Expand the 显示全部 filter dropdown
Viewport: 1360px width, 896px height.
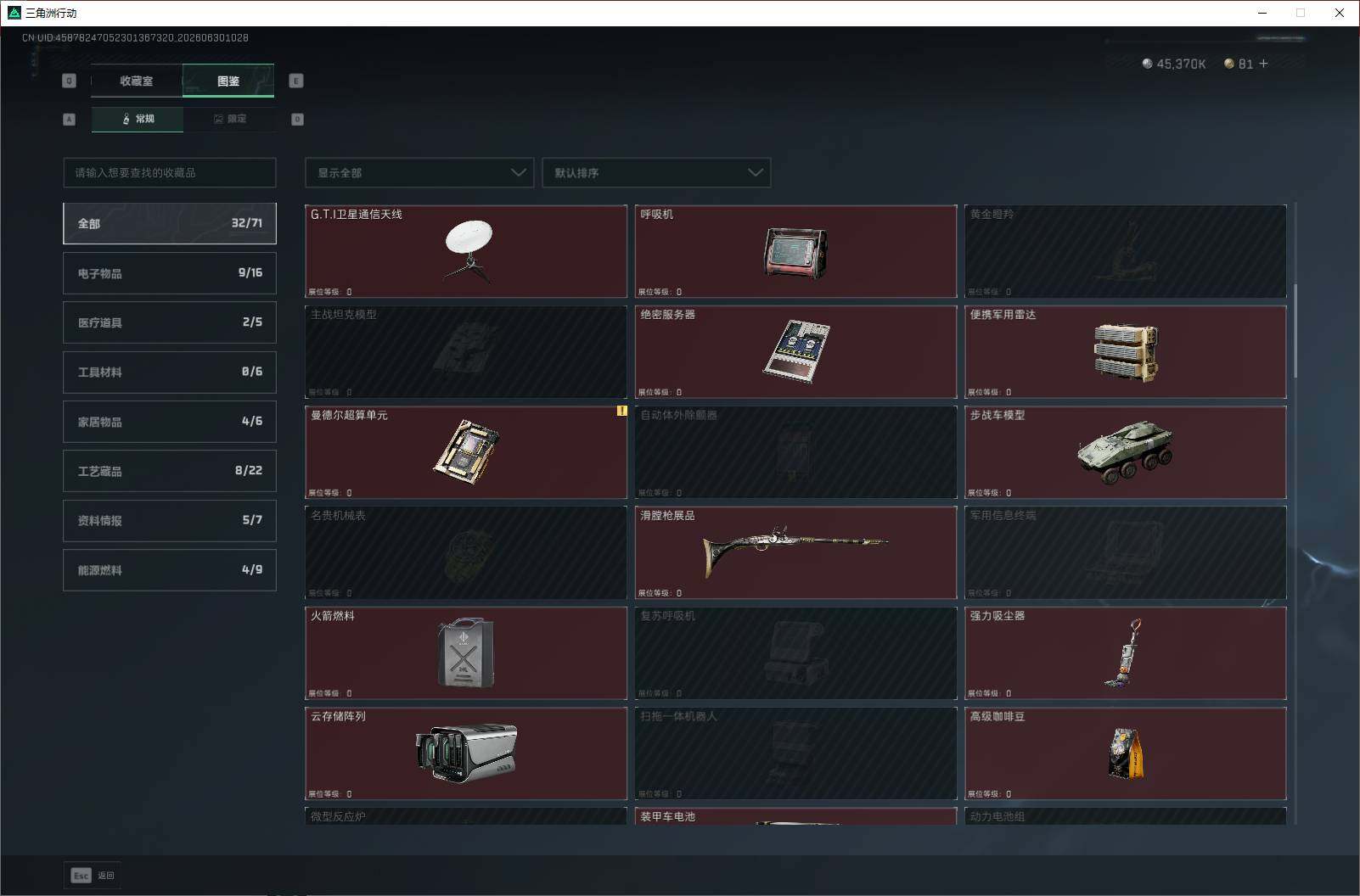419,172
